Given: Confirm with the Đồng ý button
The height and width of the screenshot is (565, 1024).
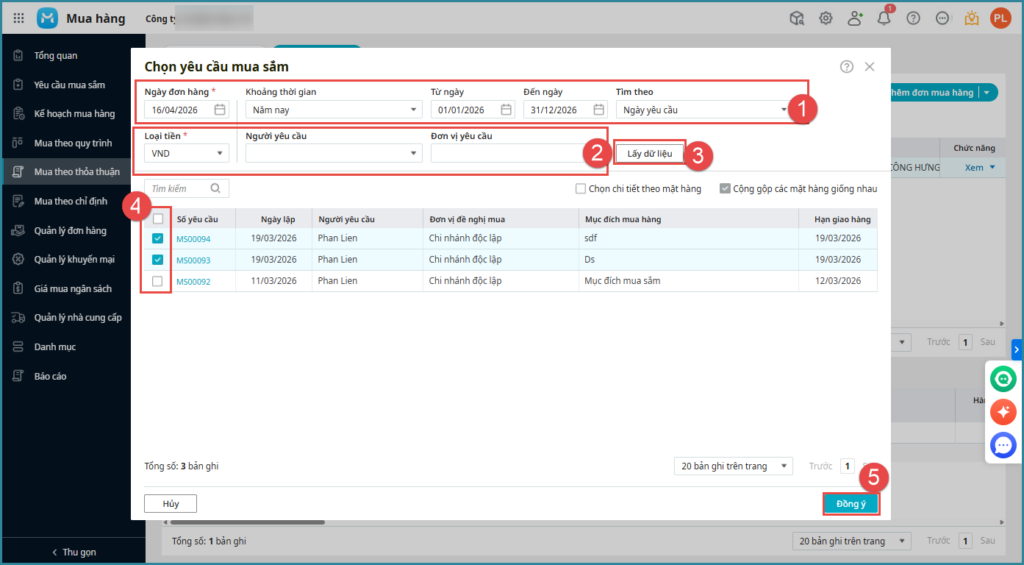Looking at the screenshot, I should (x=851, y=504).
